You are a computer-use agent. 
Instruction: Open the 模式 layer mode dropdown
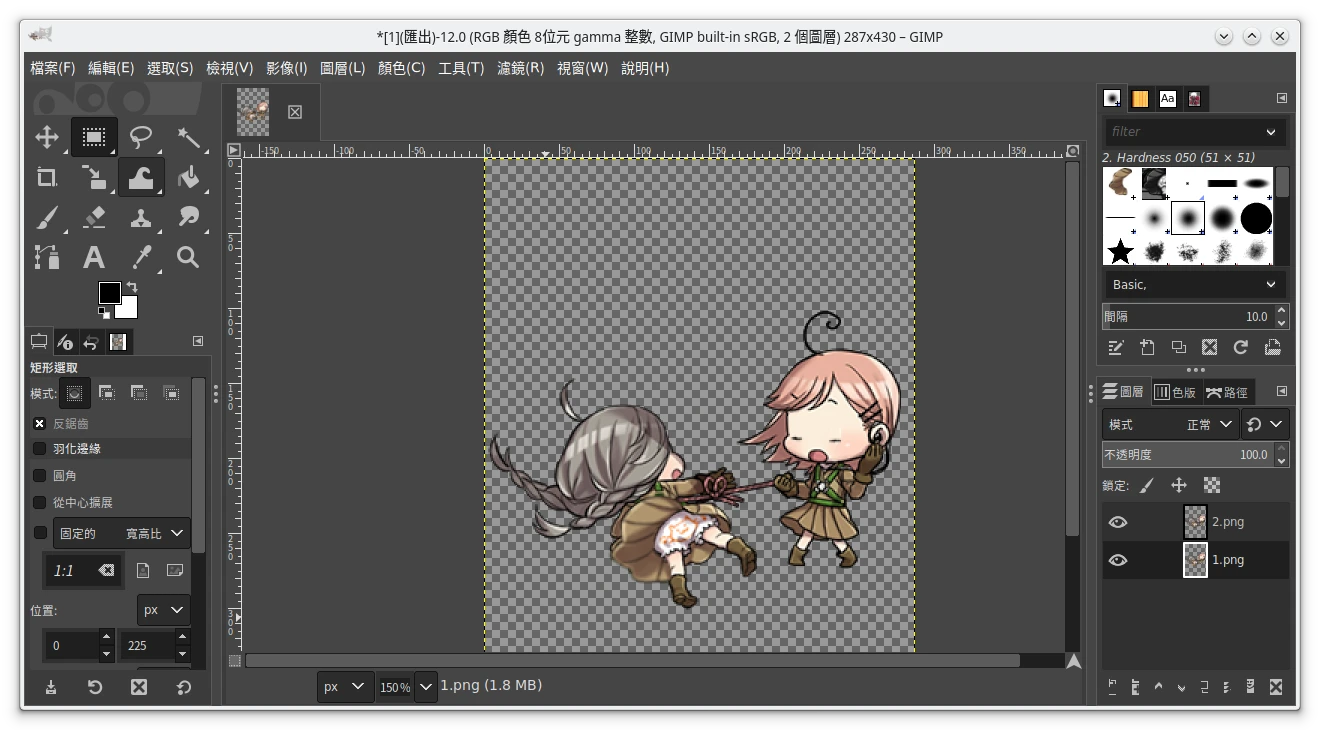(1170, 425)
